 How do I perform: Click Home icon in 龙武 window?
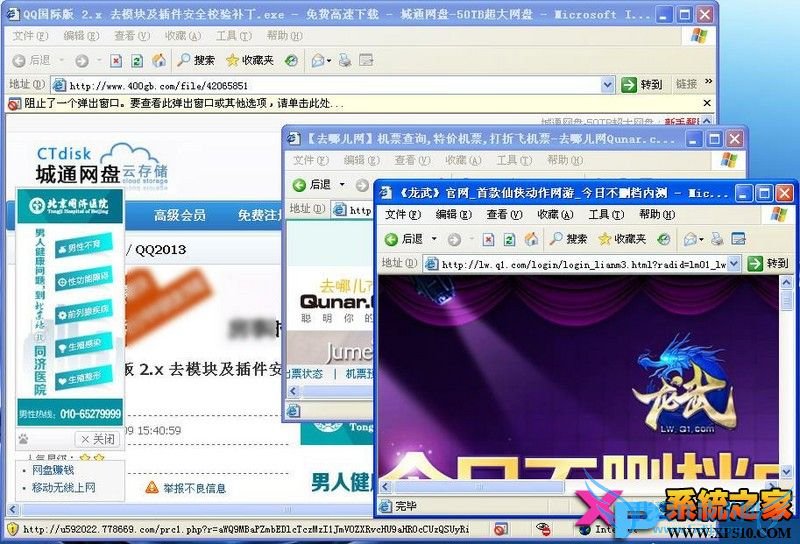pos(531,239)
